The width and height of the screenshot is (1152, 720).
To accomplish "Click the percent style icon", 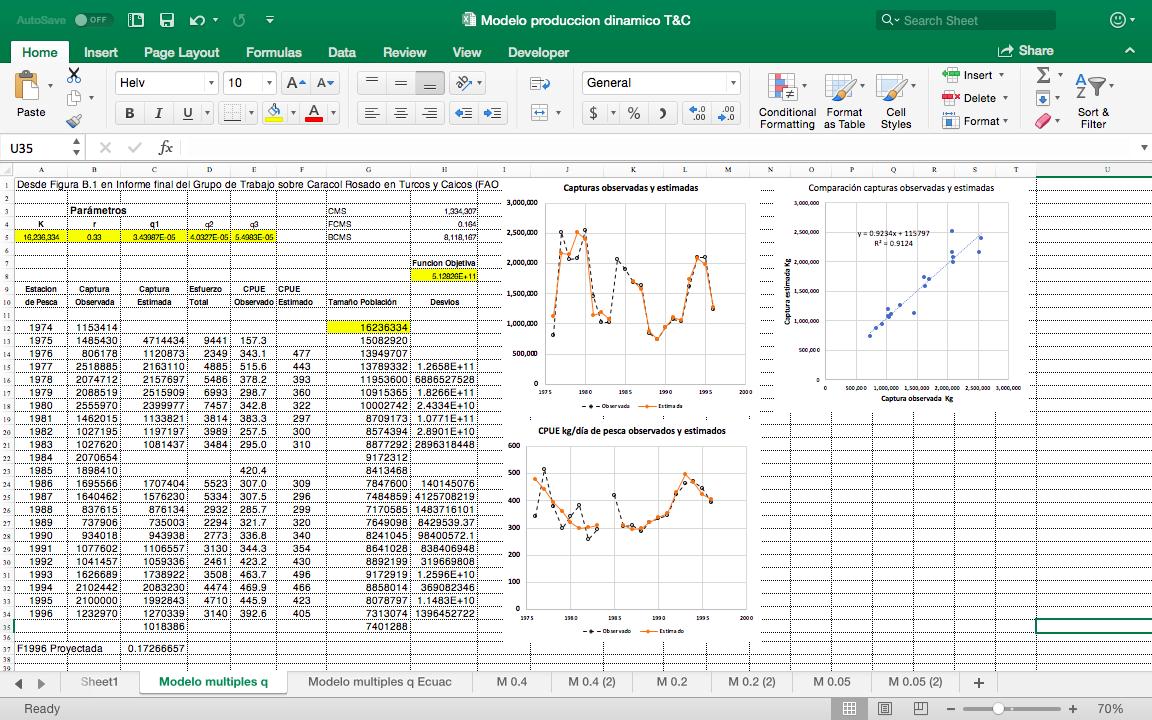I will tap(633, 113).
